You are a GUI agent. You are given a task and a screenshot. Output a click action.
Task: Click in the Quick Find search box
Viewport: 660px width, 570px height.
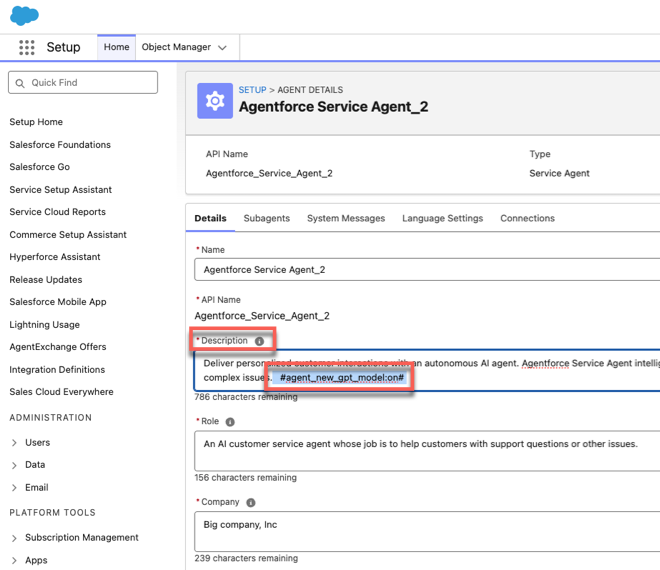83,83
